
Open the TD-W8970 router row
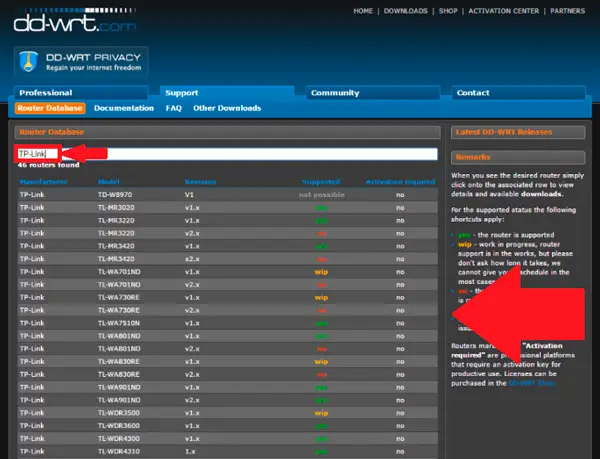227,195
